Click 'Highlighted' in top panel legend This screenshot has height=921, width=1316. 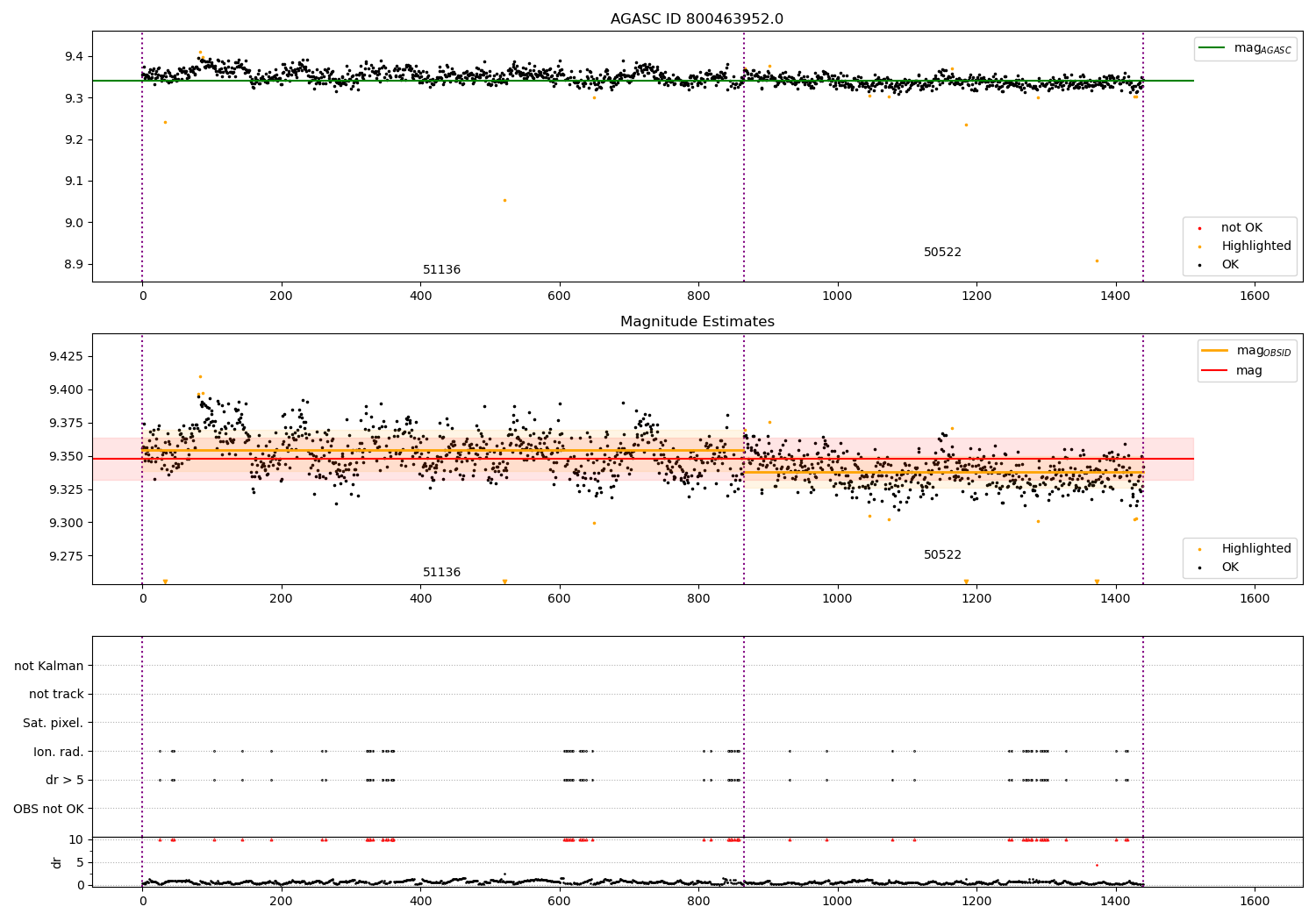click(1256, 246)
